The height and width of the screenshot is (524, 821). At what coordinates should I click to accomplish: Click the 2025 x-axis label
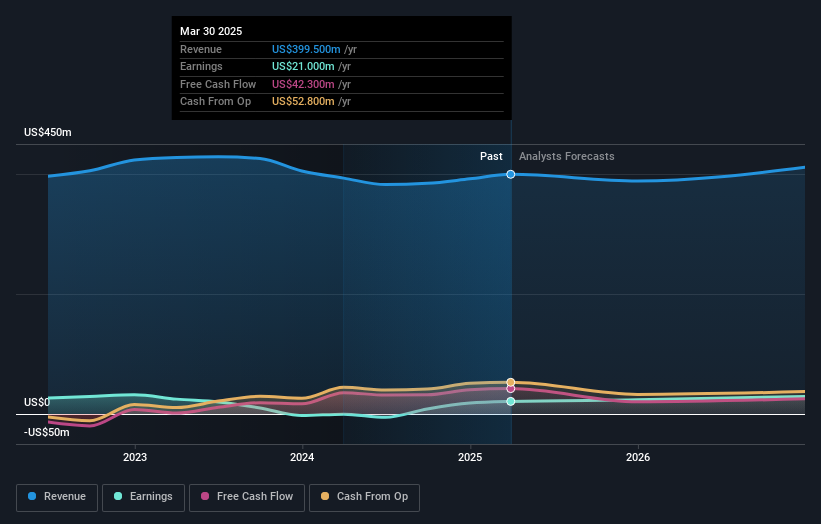pyautogui.click(x=470, y=458)
